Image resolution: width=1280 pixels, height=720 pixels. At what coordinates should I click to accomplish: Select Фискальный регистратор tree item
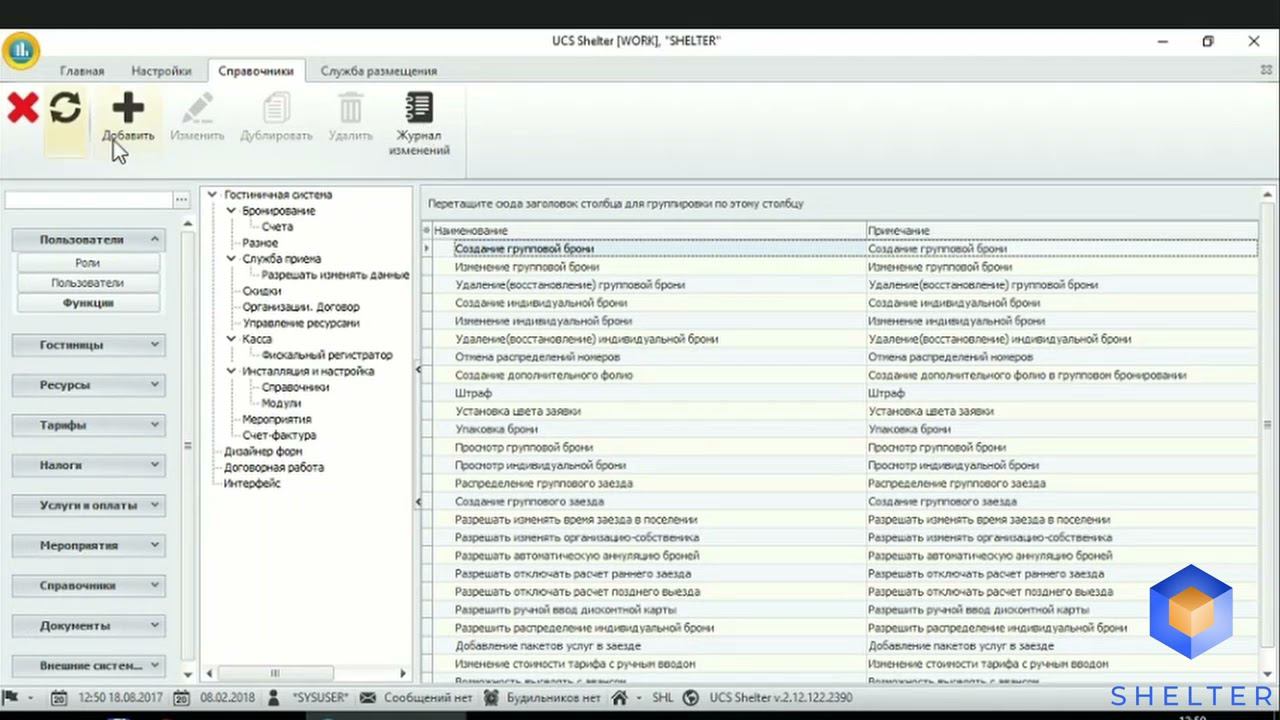click(327, 355)
